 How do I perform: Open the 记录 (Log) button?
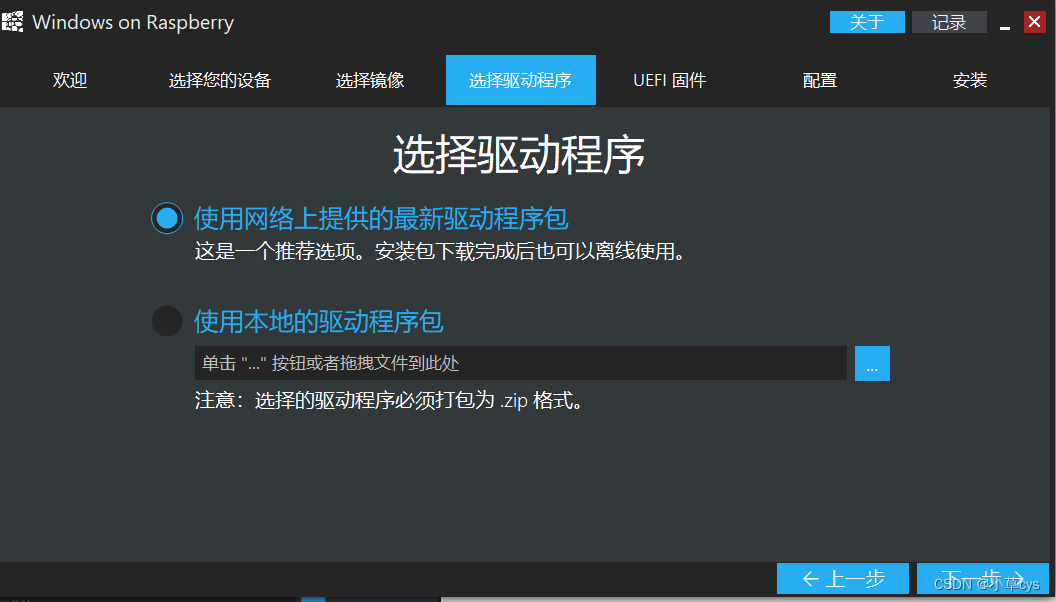tap(949, 22)
